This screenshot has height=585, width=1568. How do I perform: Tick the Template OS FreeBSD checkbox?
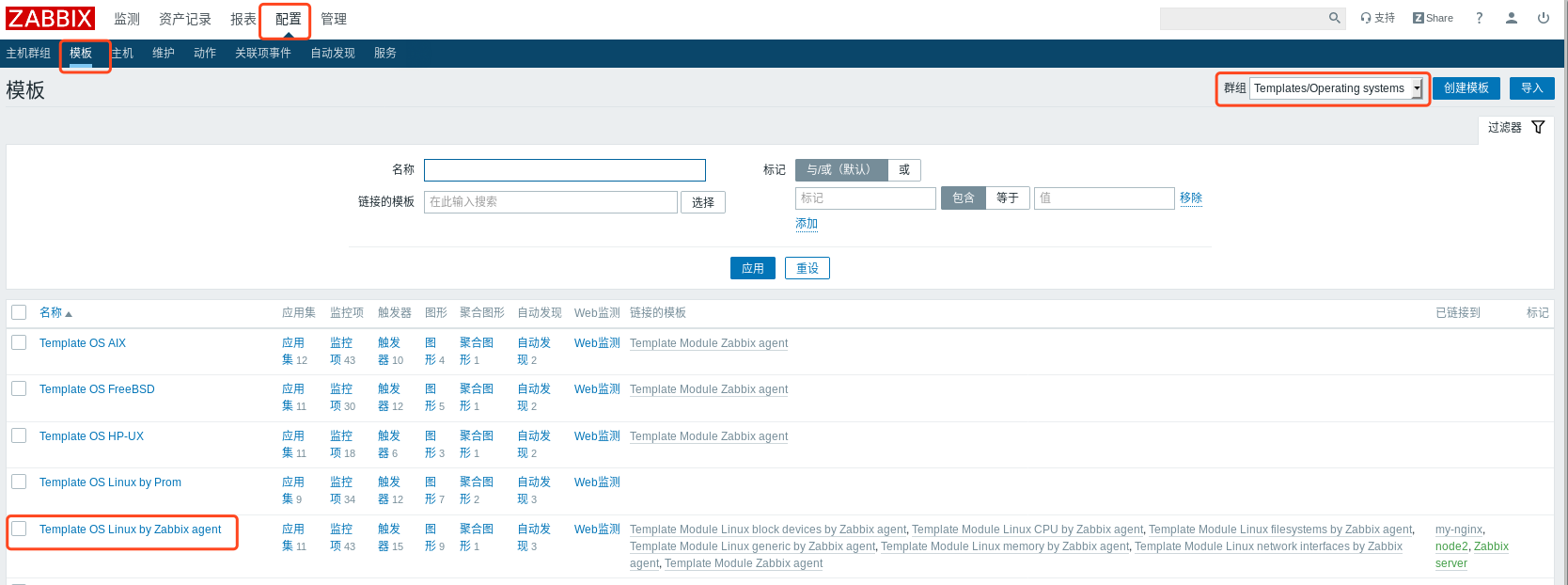(x=19, y=388)
